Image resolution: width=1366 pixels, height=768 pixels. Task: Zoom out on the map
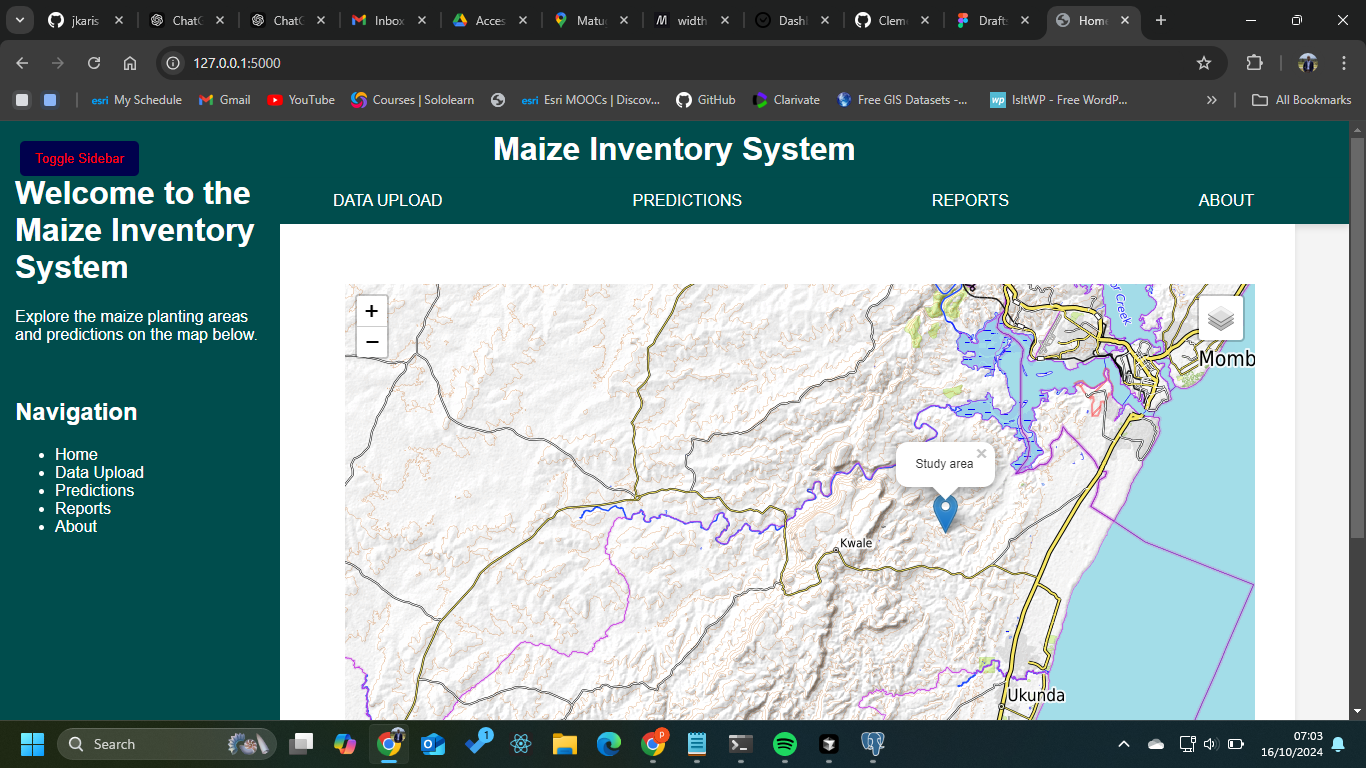pos(372,342)
